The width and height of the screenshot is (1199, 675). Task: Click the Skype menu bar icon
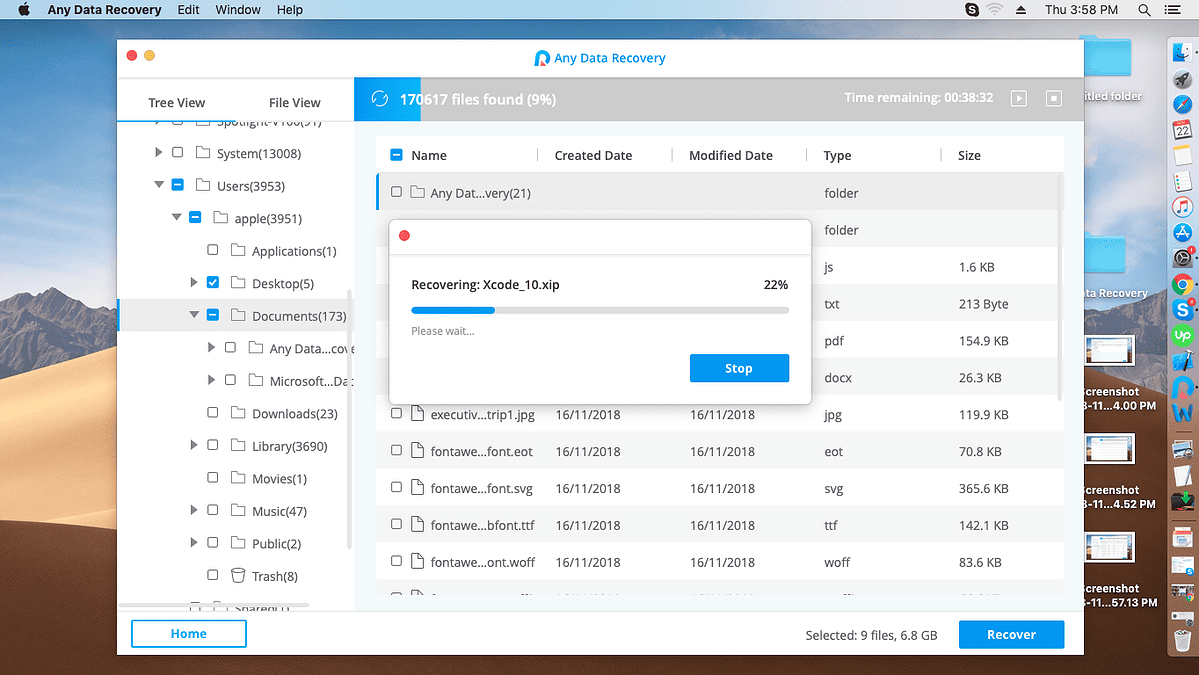click(972, 10)
